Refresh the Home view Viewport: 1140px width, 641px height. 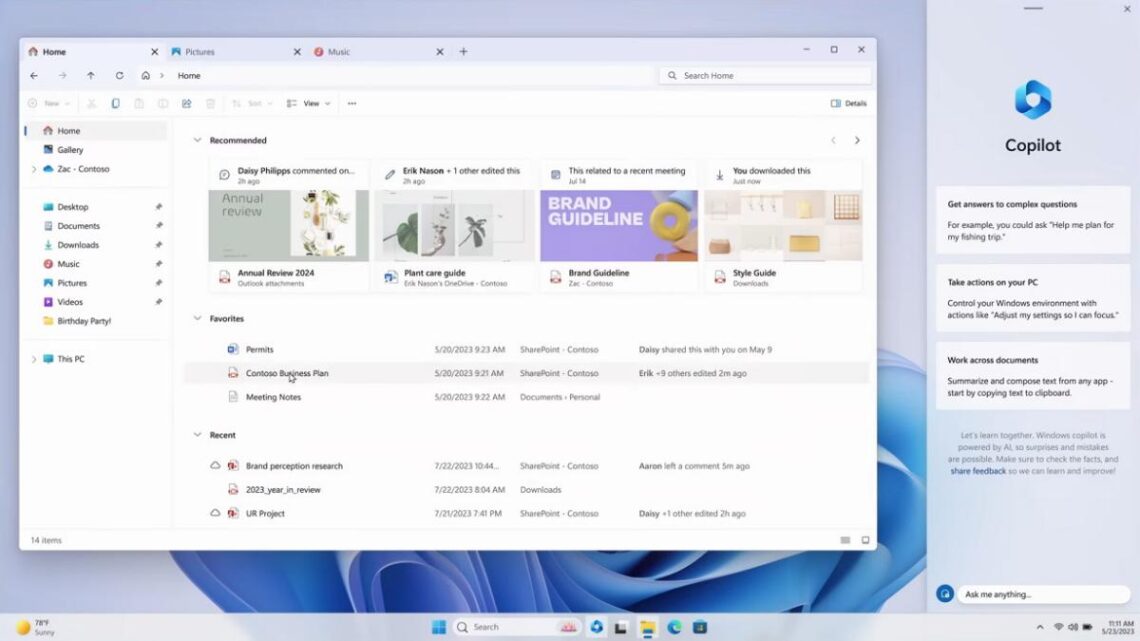tap(119, 76)
